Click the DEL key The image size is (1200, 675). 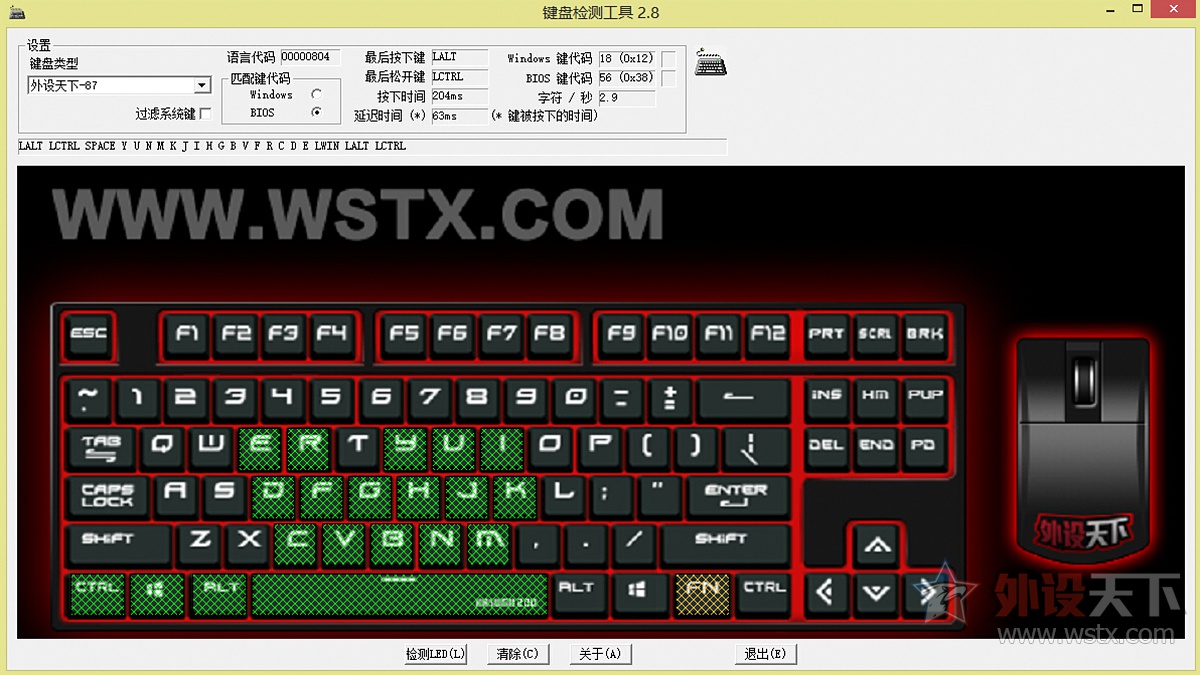[x=826, y=446]
